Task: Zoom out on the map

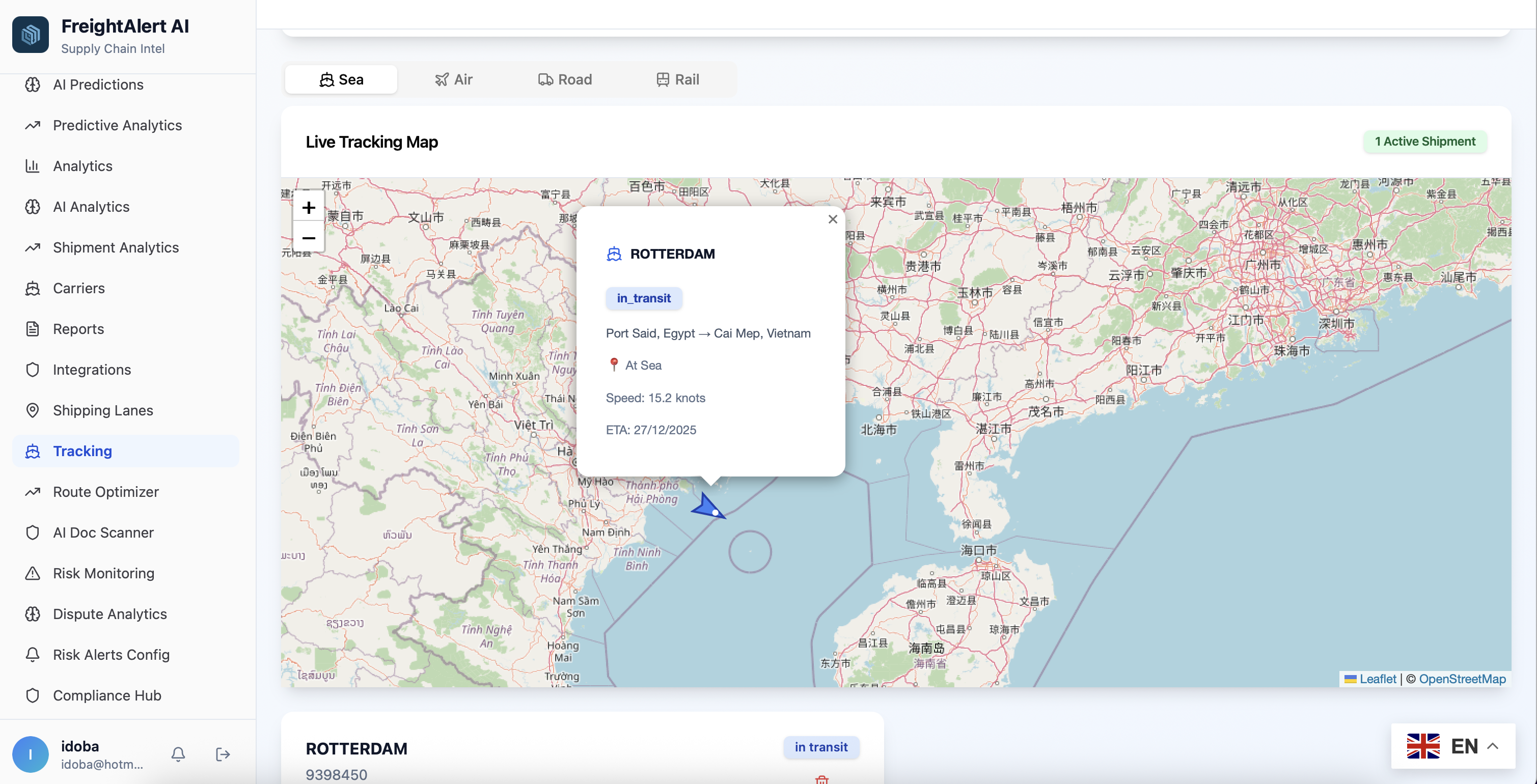Action: 309,237
